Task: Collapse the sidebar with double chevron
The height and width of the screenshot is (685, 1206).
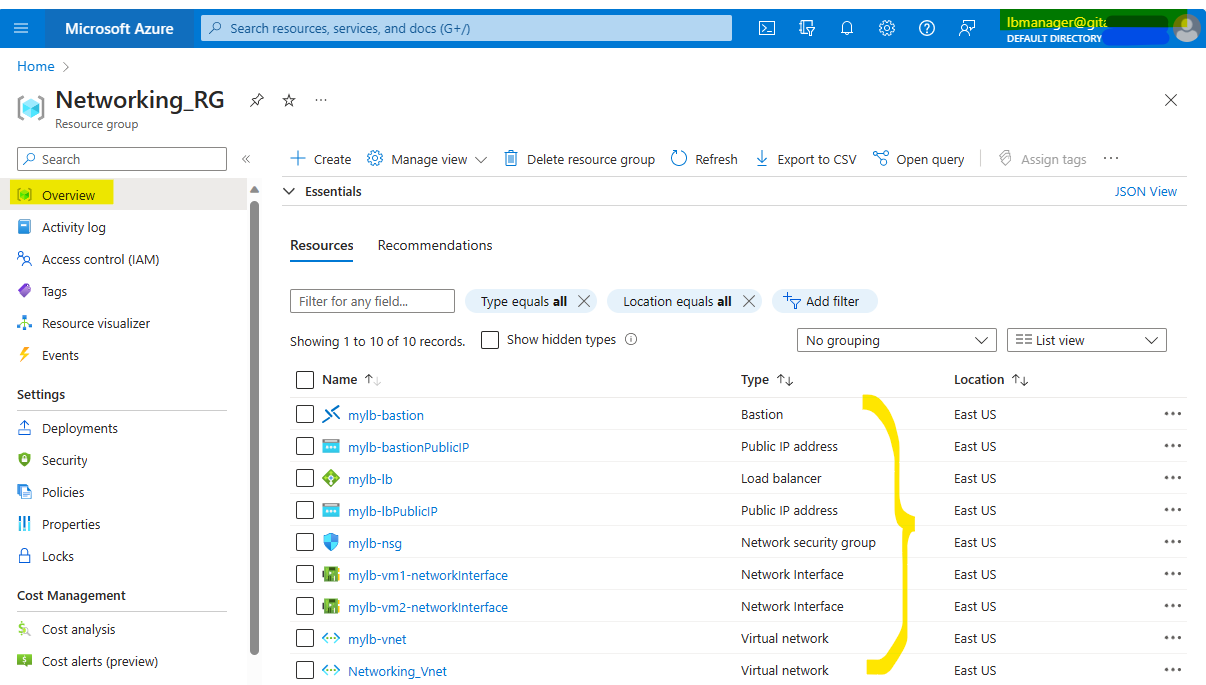Action: coord(246,159)
